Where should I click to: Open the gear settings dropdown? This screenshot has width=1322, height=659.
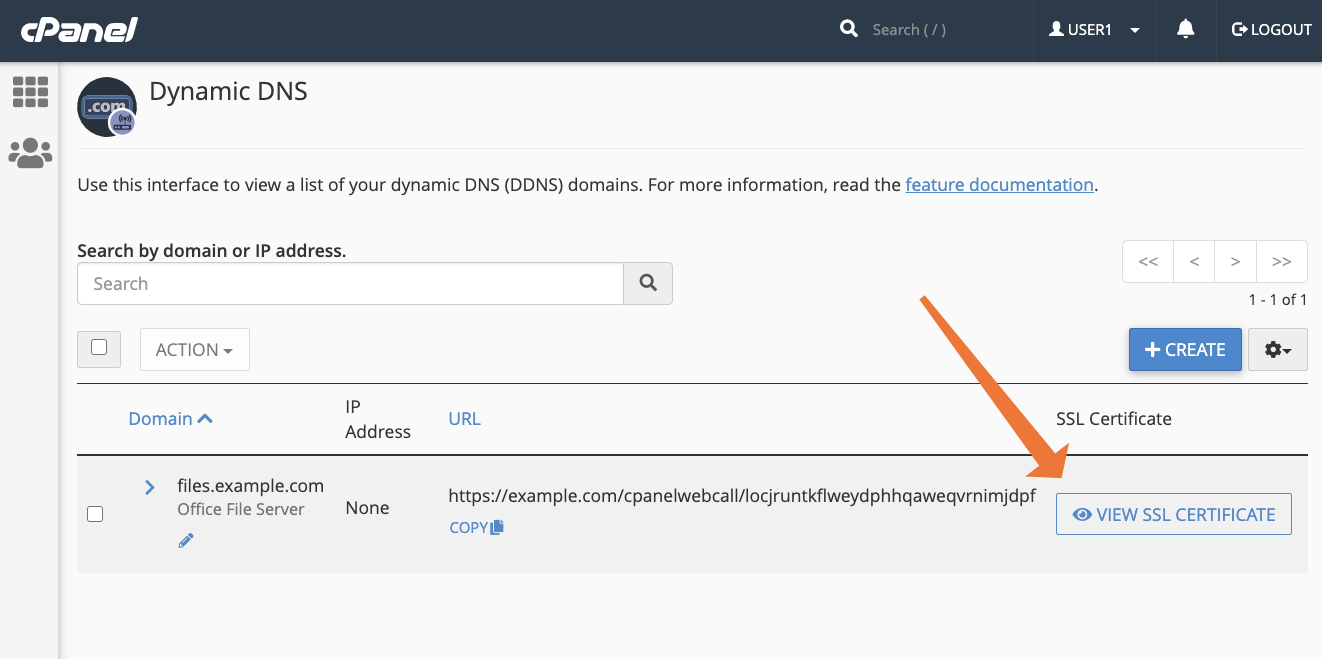pos(1278,349)
